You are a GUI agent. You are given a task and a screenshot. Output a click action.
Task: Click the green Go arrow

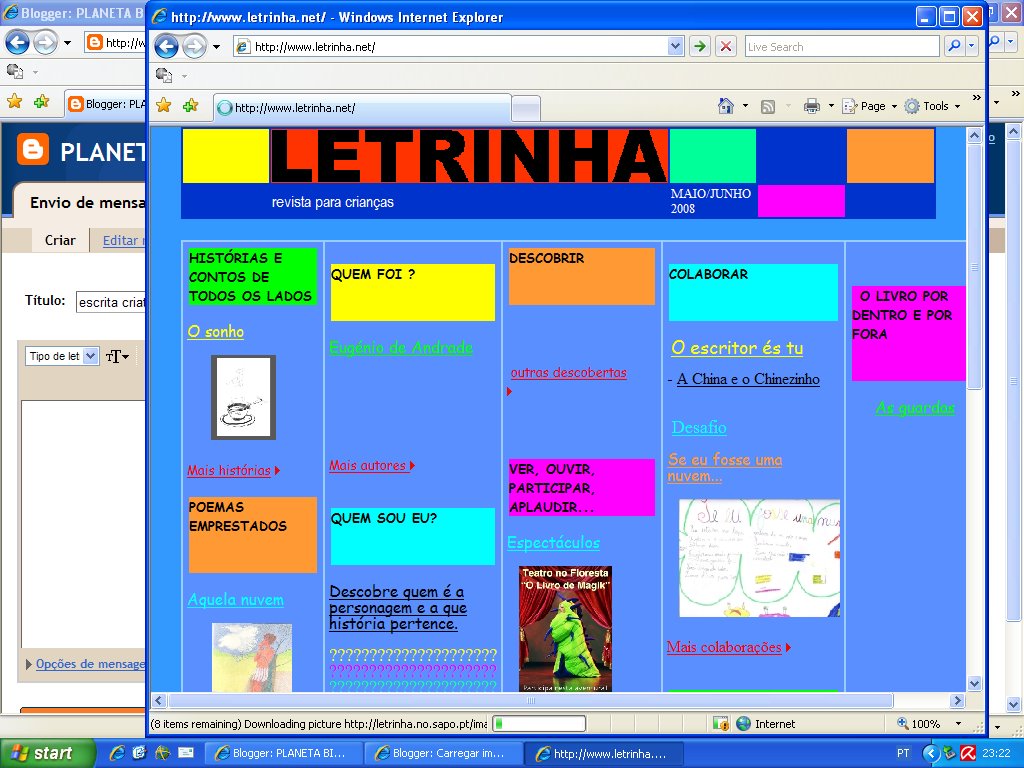click(x=700, y=46)
